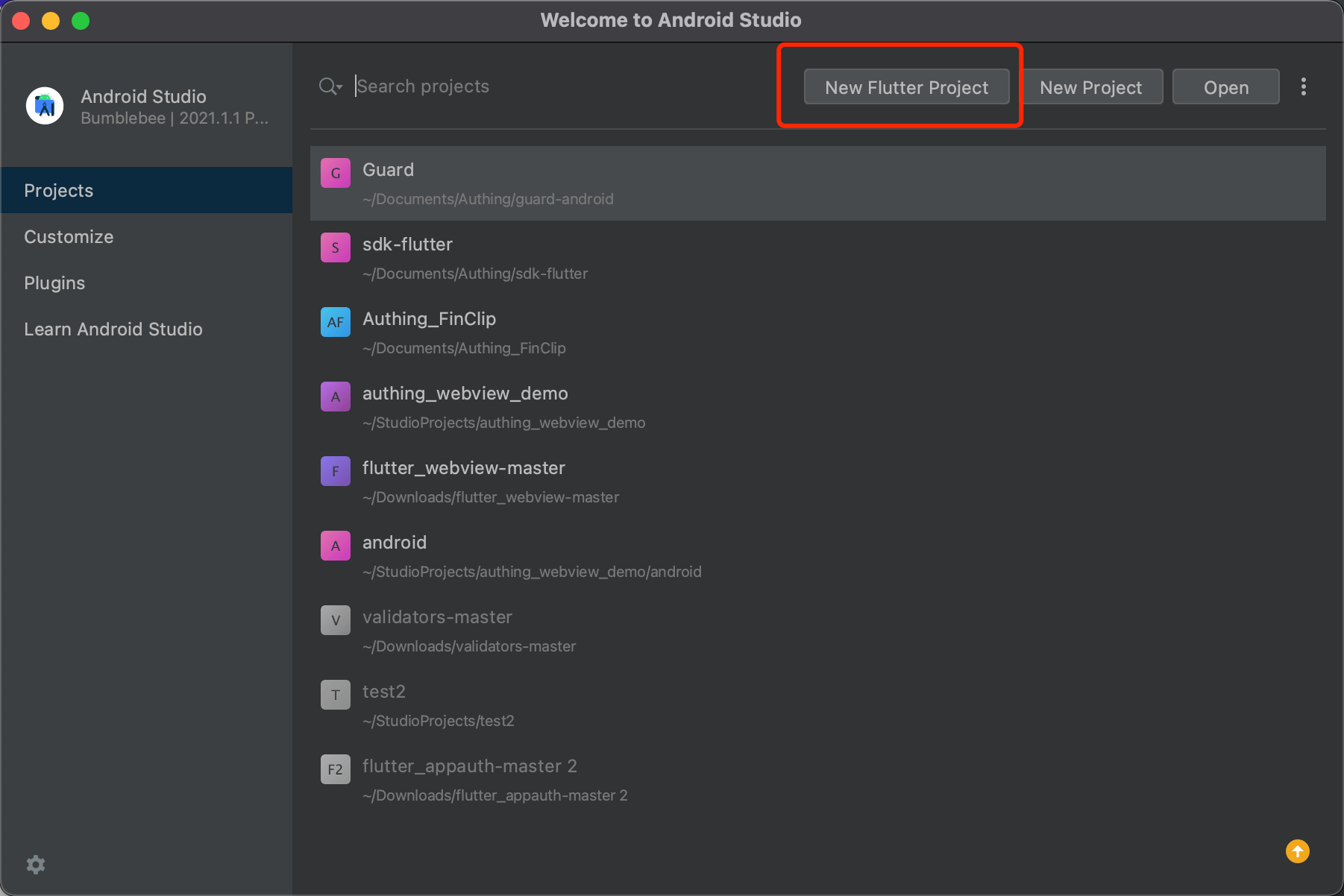The height and width of the screenshot is (896, 1344).
Task: Click the search magnifier dropdown icon
Action: [330, 86]
